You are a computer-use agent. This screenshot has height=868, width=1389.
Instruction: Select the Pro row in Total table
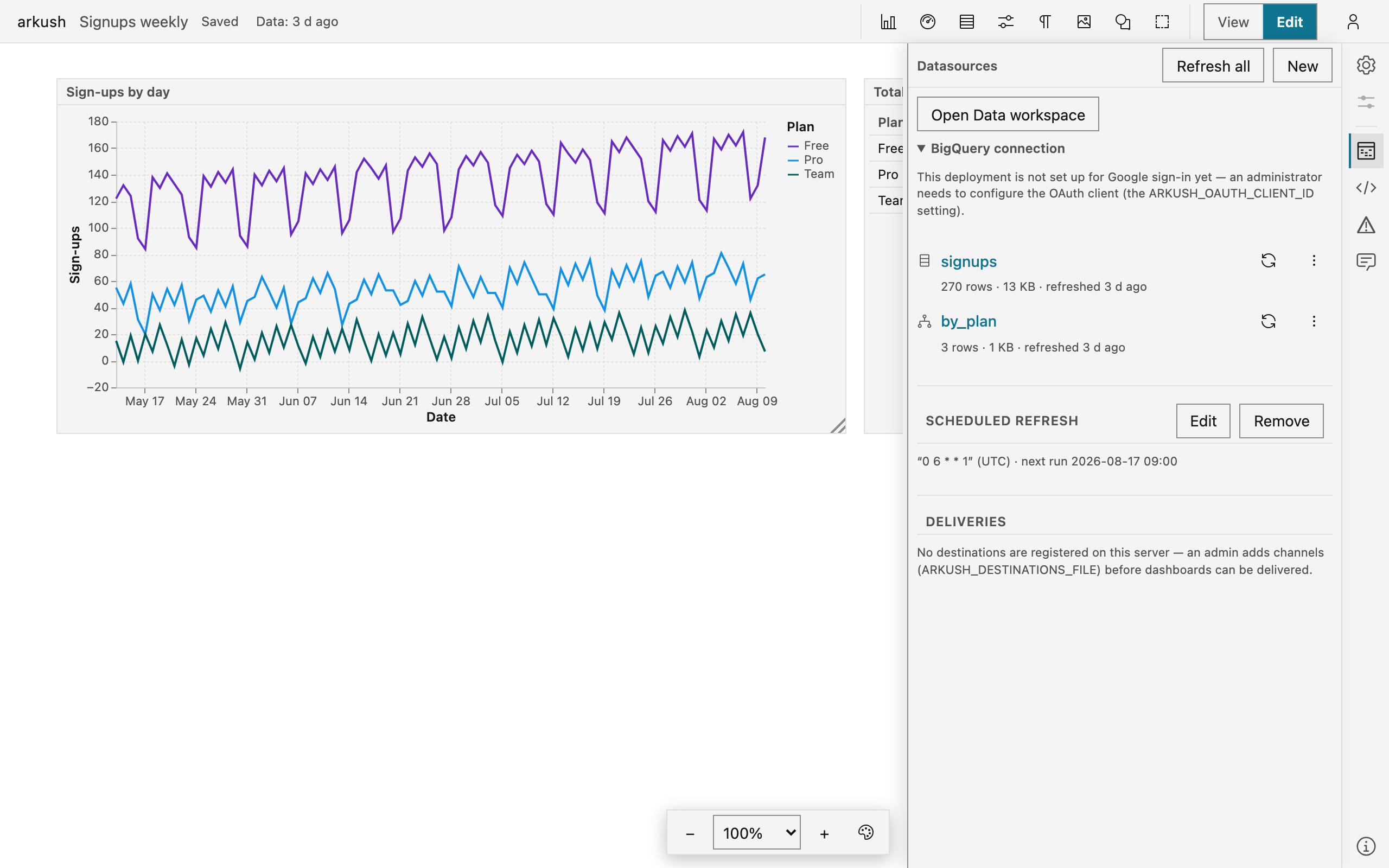click(x=887, y=175)
